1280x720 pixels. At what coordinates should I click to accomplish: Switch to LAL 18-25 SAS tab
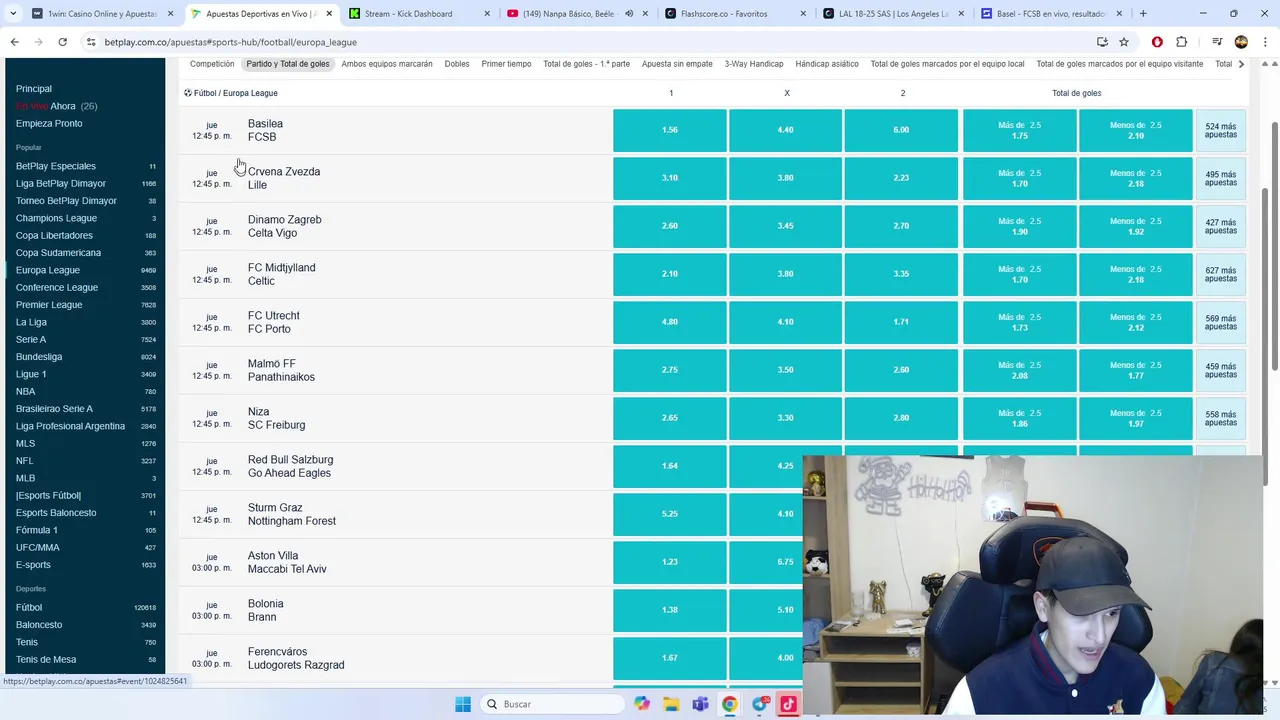(x=891, y=14)
